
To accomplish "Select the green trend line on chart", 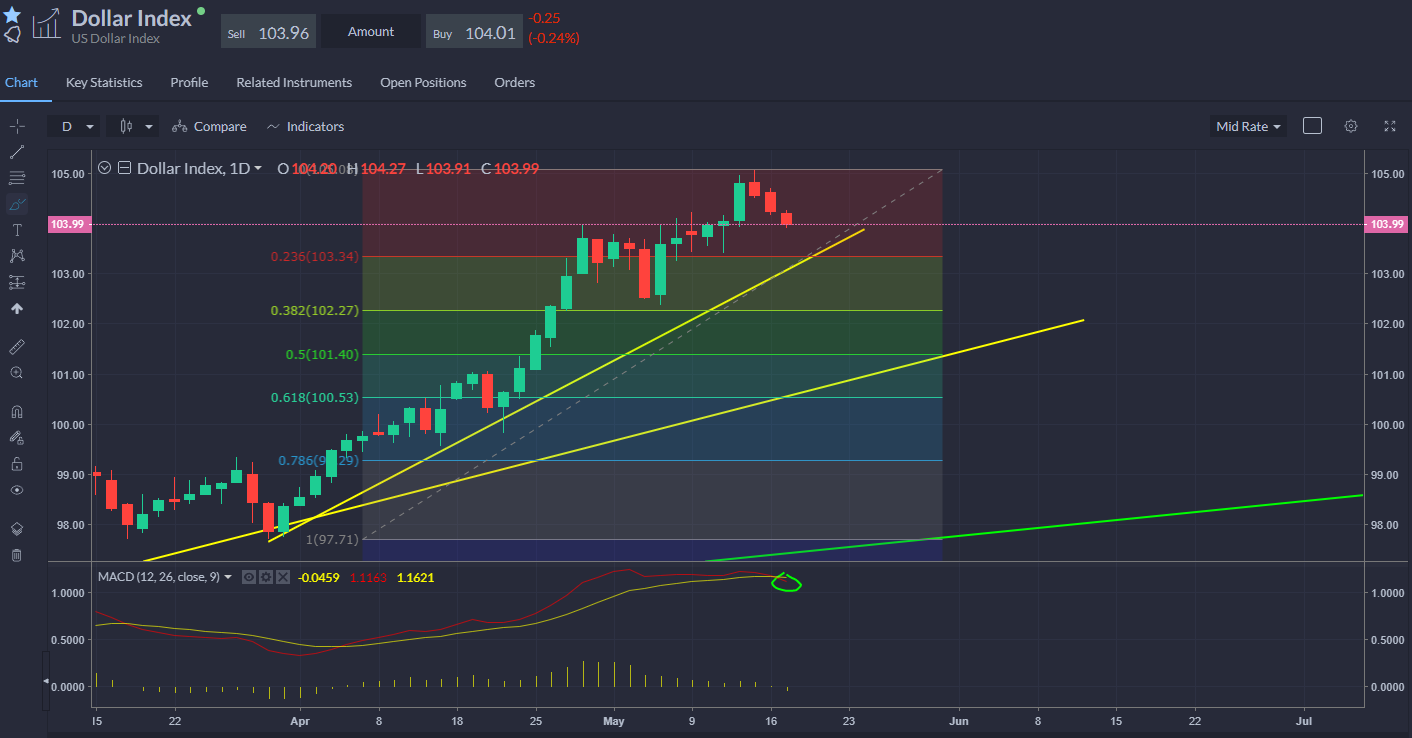I will coord(1036,529).
